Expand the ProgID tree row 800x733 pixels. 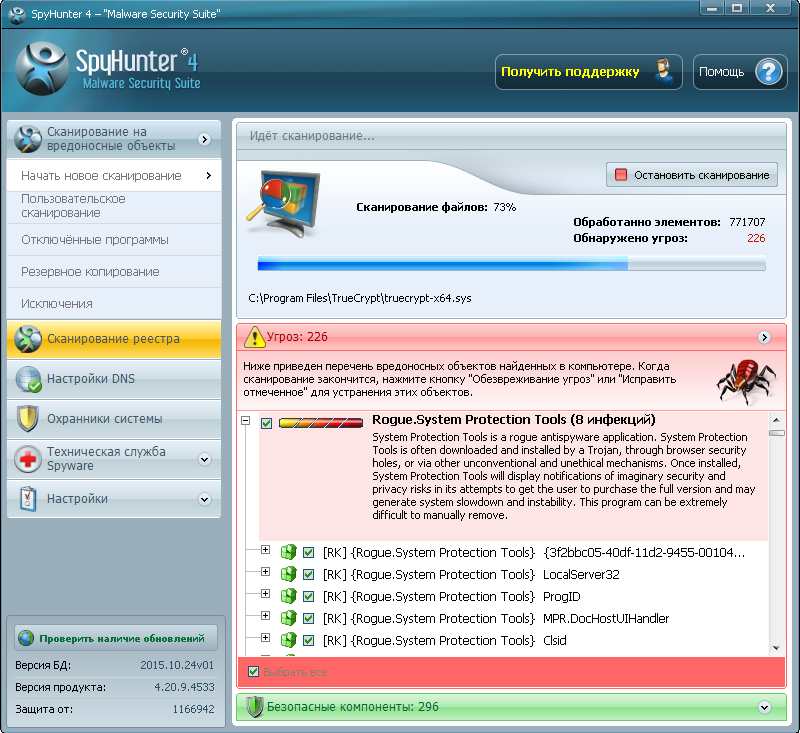click(265, 593)
